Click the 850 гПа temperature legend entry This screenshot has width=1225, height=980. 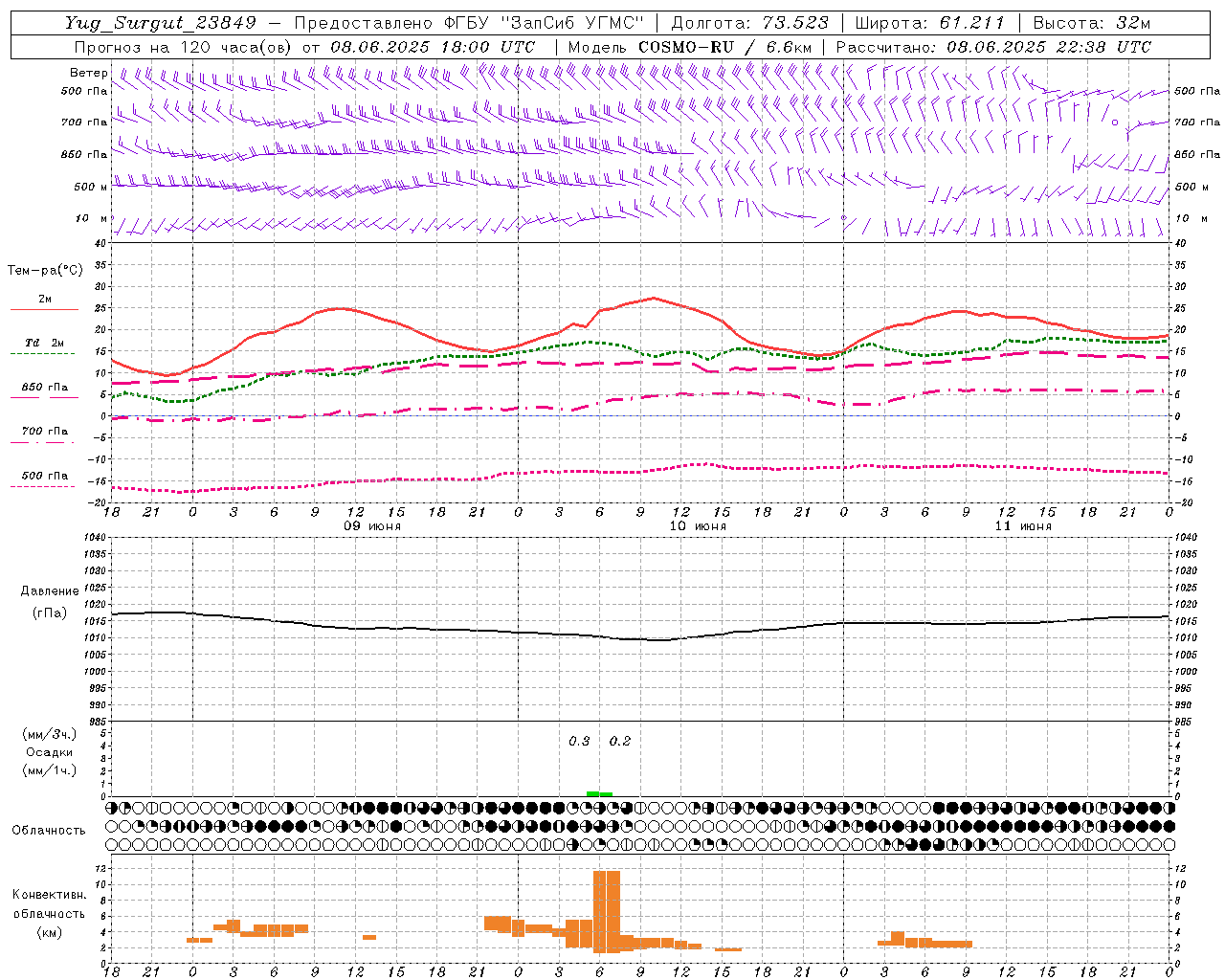44,389
